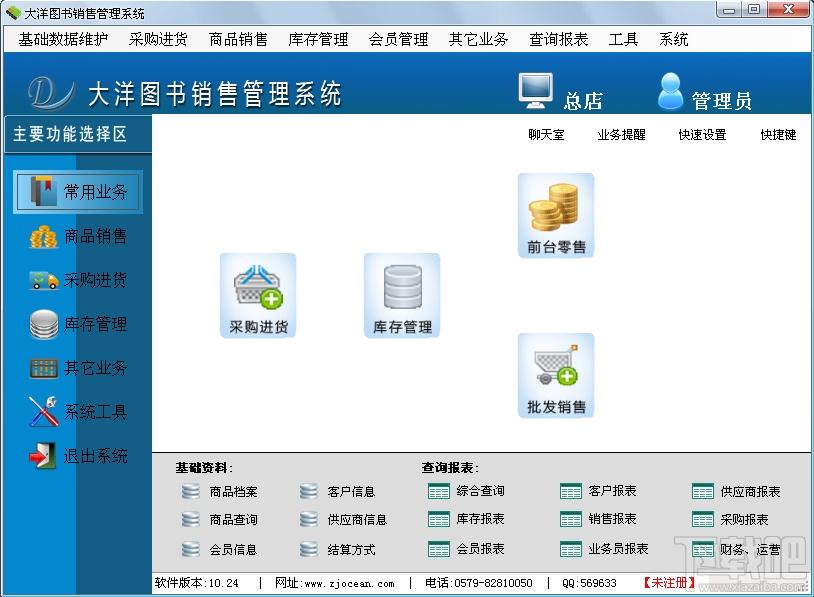Click the 【未注册】 status label
This screenshot has height=597, width=814.
pyautogui.click(x=669, y=582)
